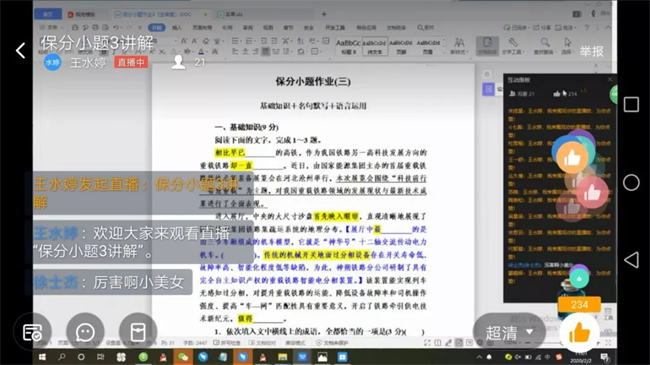Image resolution: width=650 pixels, height=365 pixels.
Task: Open the Windows Start menu
Action: (x=42, y=357)
